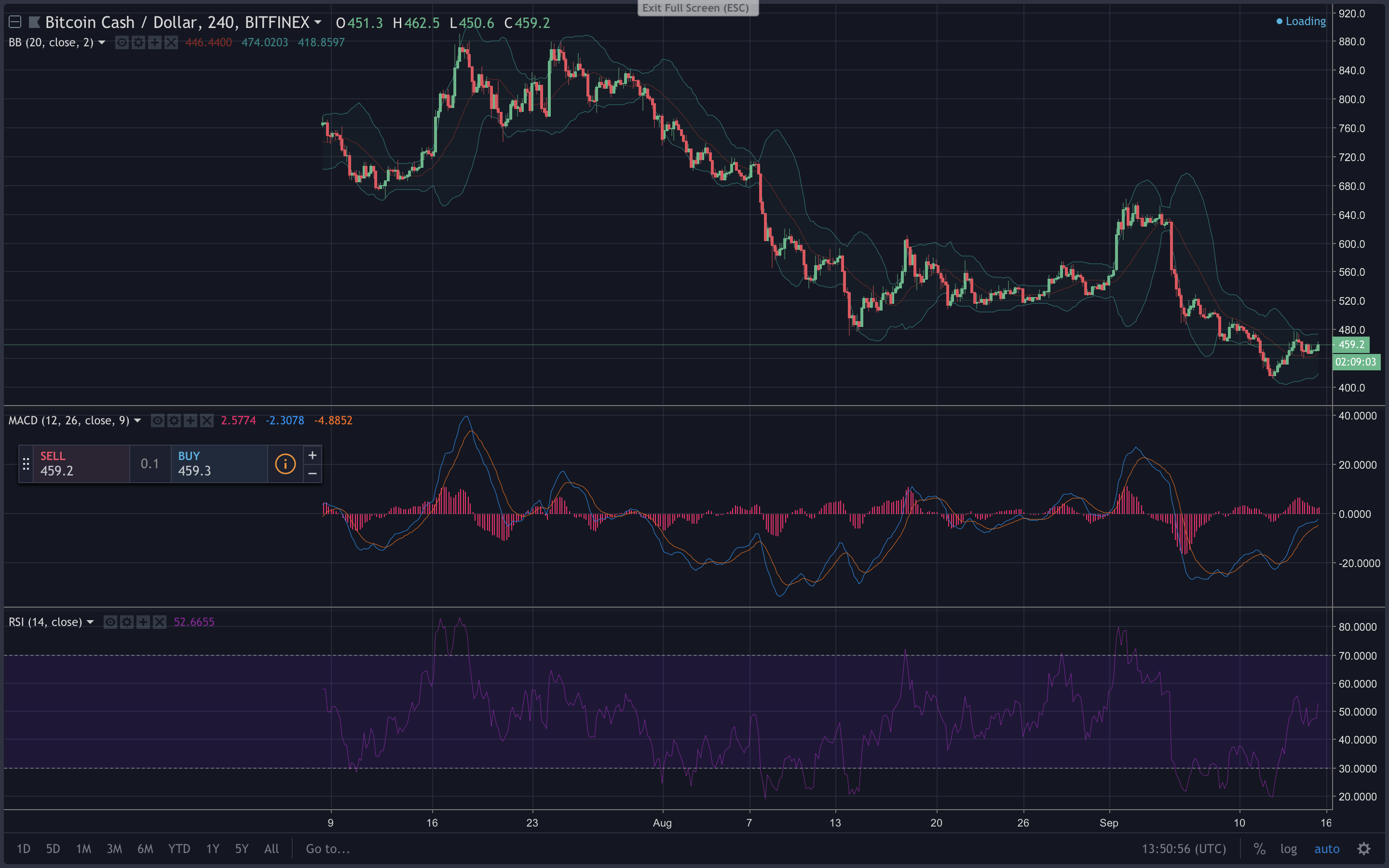Open the Go to... date field
Image resolution: width=1389 pixels, height=868 pixels.
[x=328, y=849]
